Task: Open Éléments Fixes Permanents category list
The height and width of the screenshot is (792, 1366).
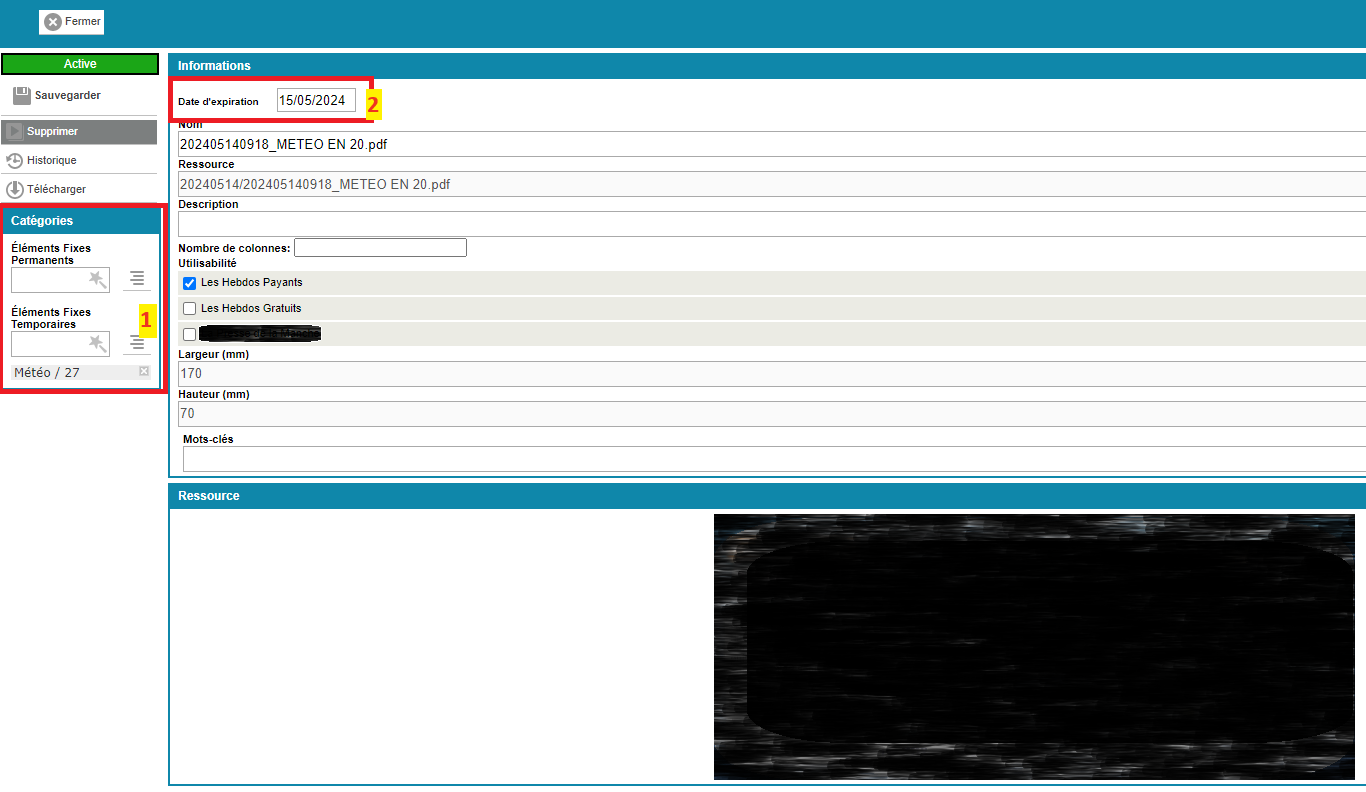Action: pos(137,279)
